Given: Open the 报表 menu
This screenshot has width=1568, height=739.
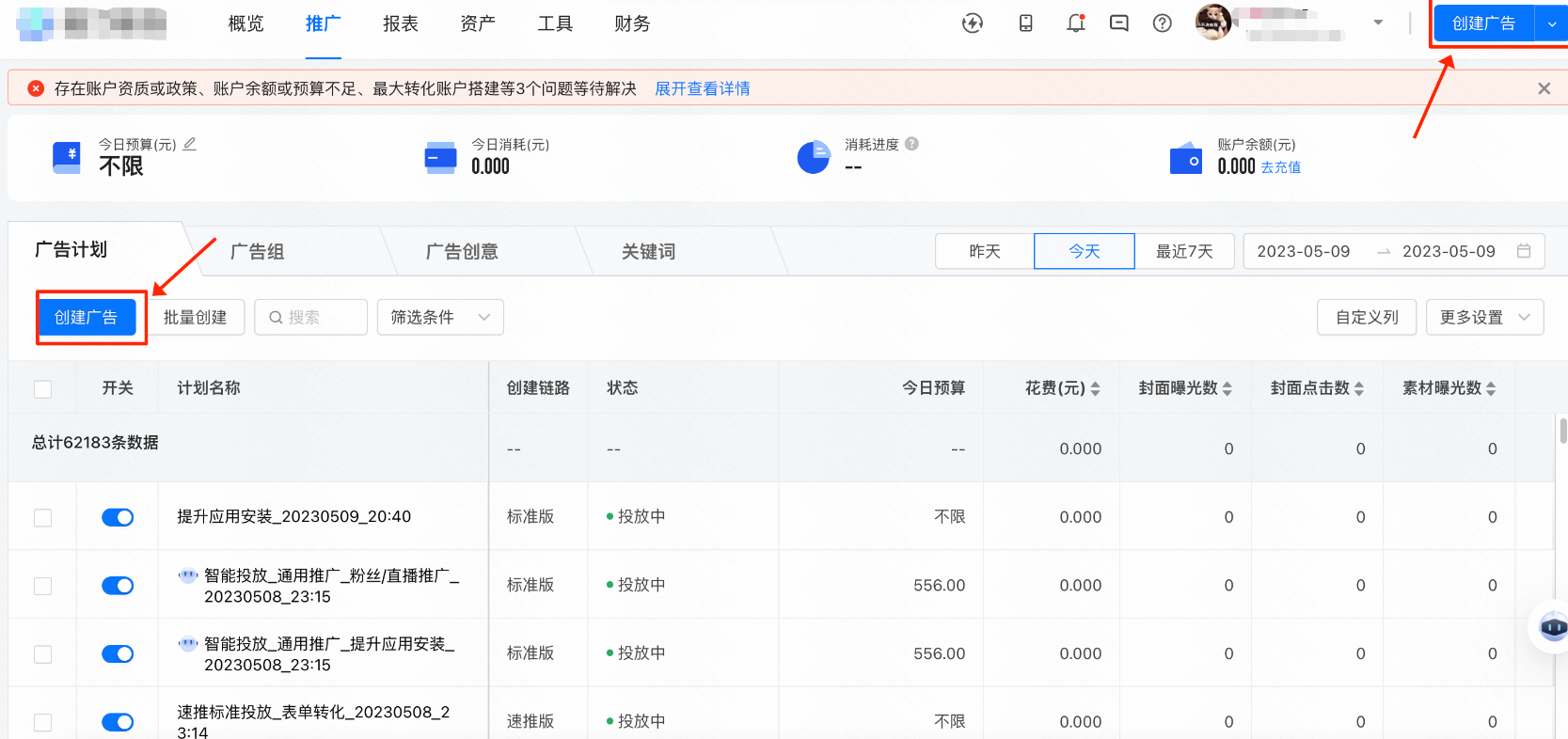Looking at the screenshot, I should (400, 24).
